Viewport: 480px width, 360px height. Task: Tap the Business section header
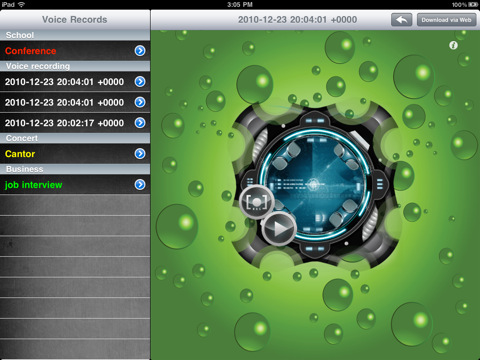(x=75, y=169)
